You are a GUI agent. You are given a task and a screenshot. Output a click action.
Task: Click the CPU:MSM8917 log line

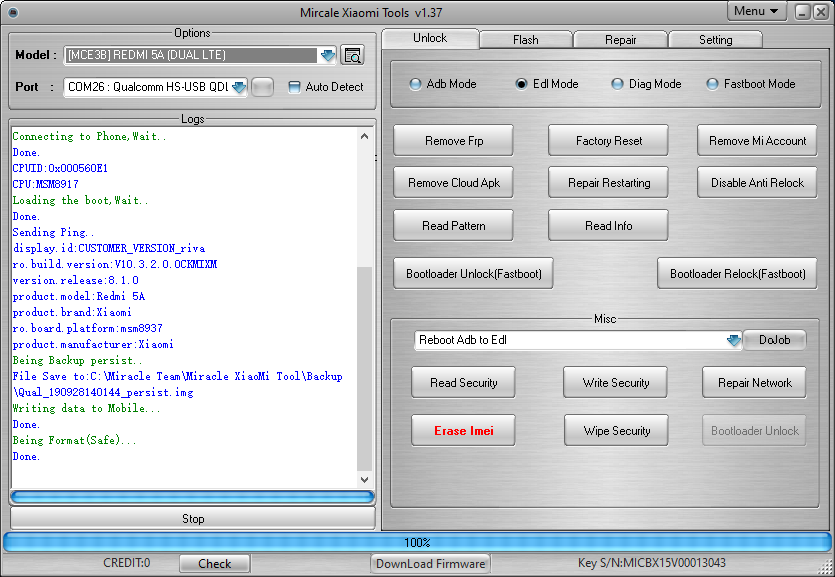tap(45, 184)
